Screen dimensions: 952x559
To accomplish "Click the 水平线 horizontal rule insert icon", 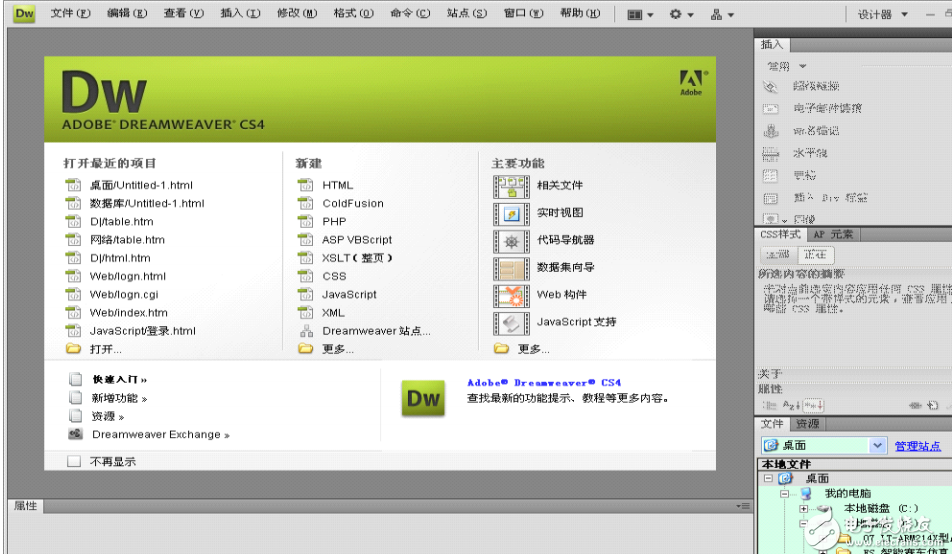I will pyautogui.click(x=770, y=154).
